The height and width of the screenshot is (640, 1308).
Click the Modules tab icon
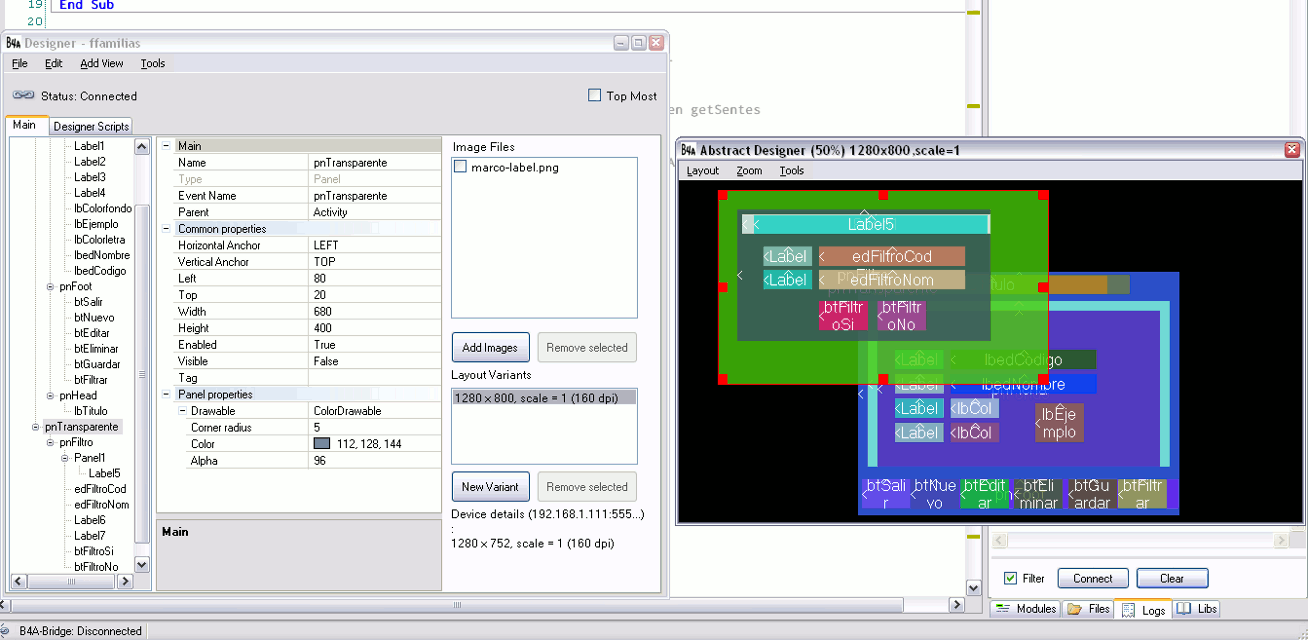tap(1003, 609)
